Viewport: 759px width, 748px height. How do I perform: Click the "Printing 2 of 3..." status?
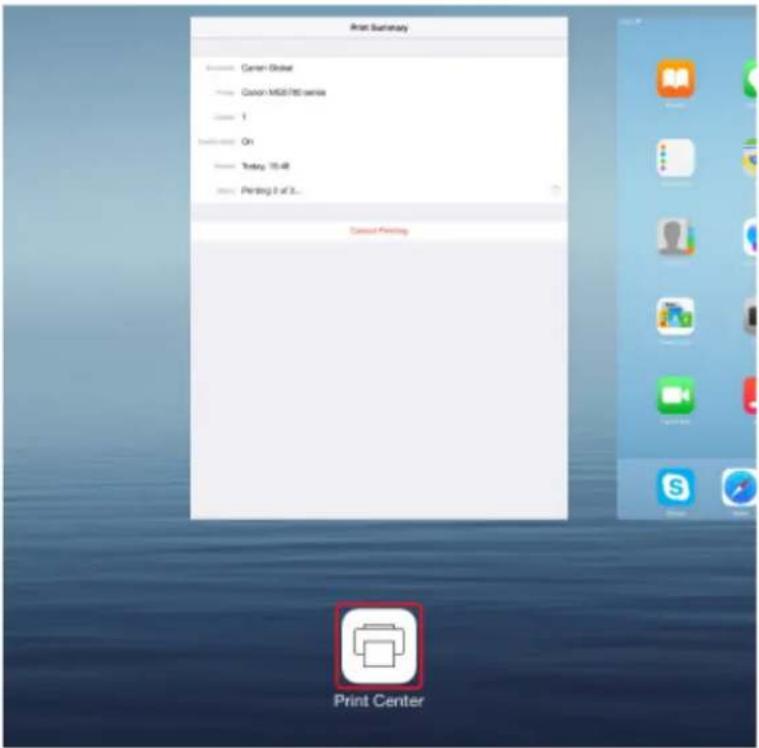271,190
